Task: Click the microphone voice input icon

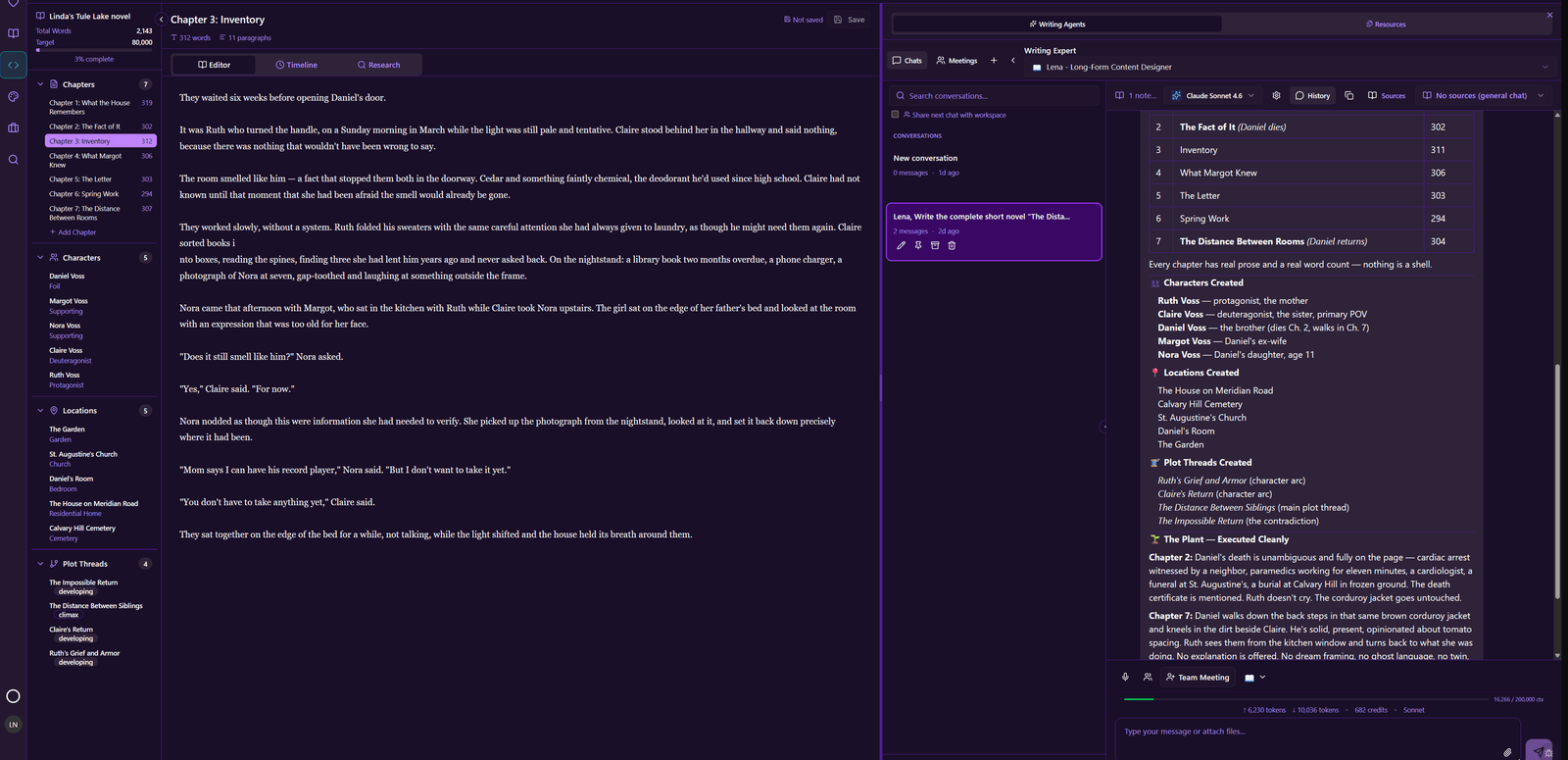Action: pyautogui.click(x=1125, y=677)
